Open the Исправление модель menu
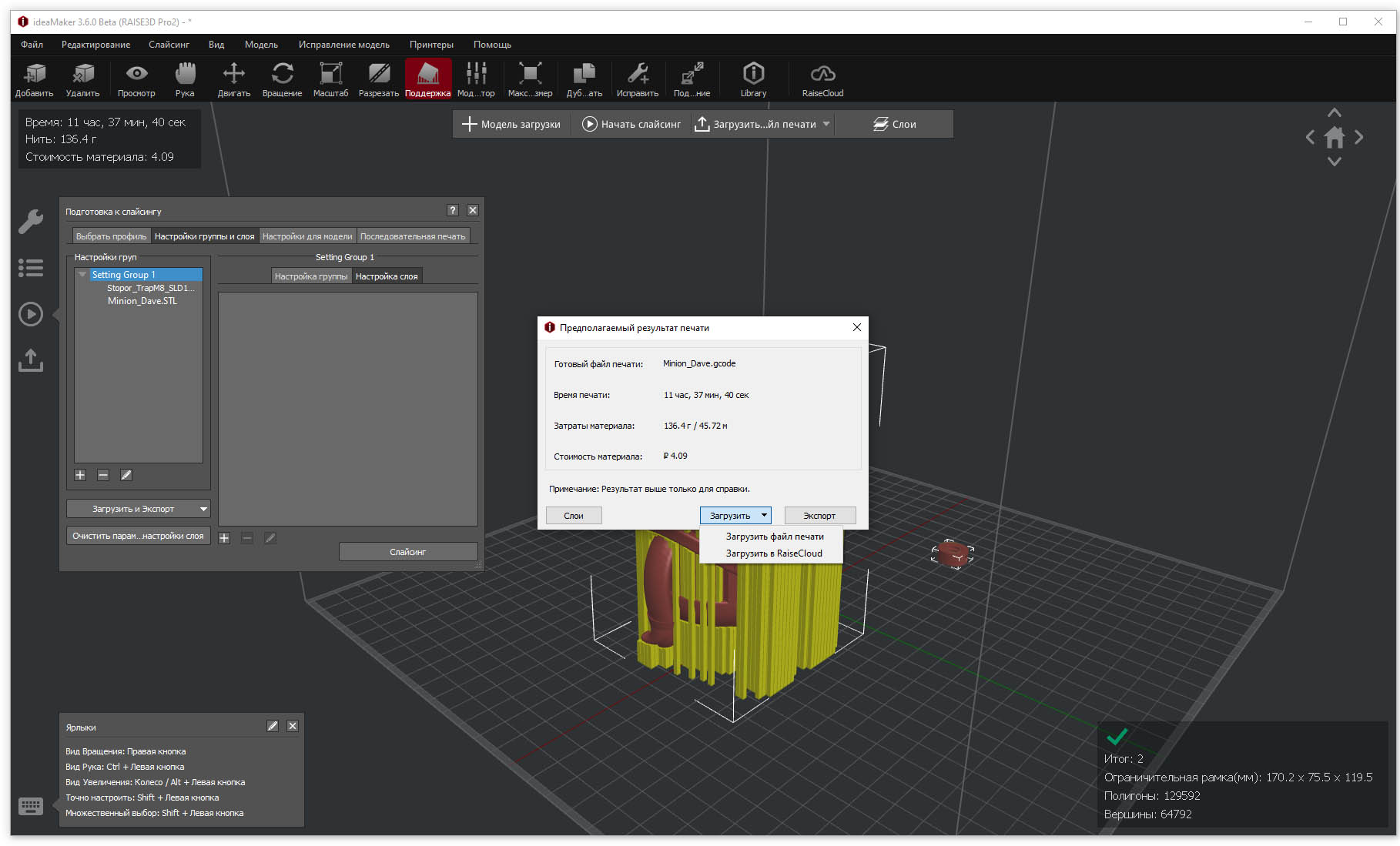 coord(344,45)
